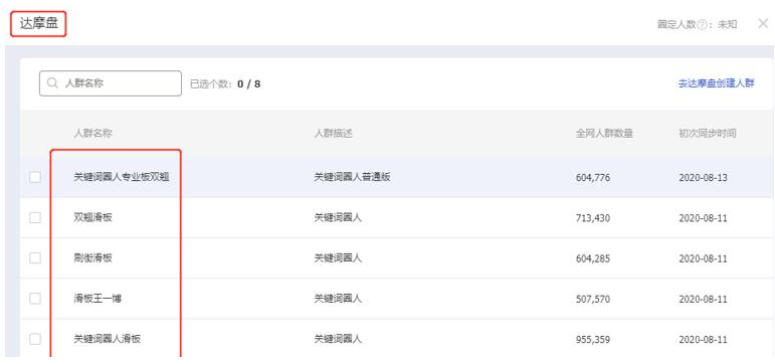Tick the 关键词圈人滑板 row checkbox
The image size is (775, 364).
pyautogui.click(x=35, y=339)
